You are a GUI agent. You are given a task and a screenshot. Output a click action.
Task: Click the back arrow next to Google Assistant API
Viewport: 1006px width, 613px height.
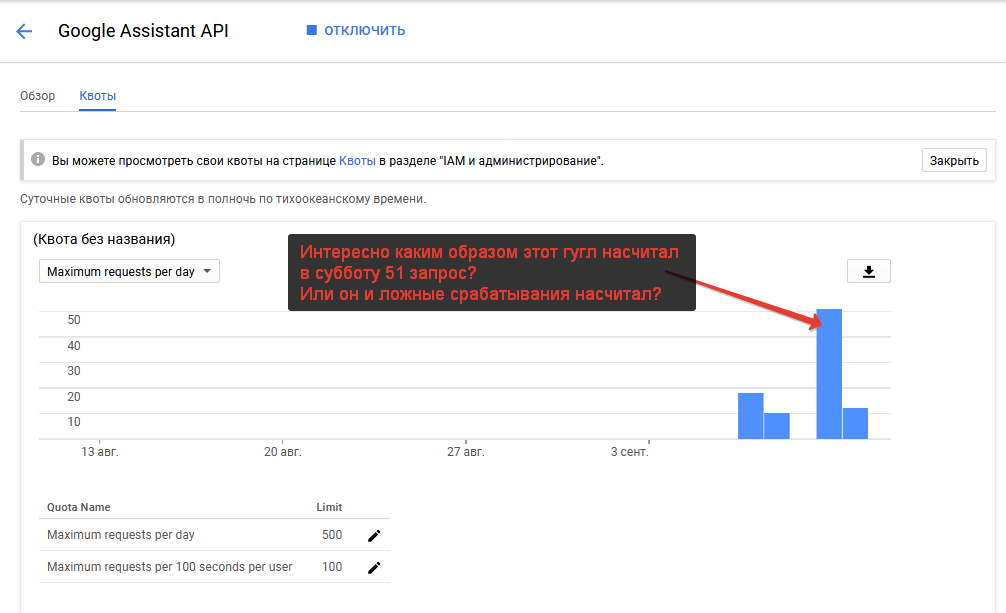(x=24, y=31)
